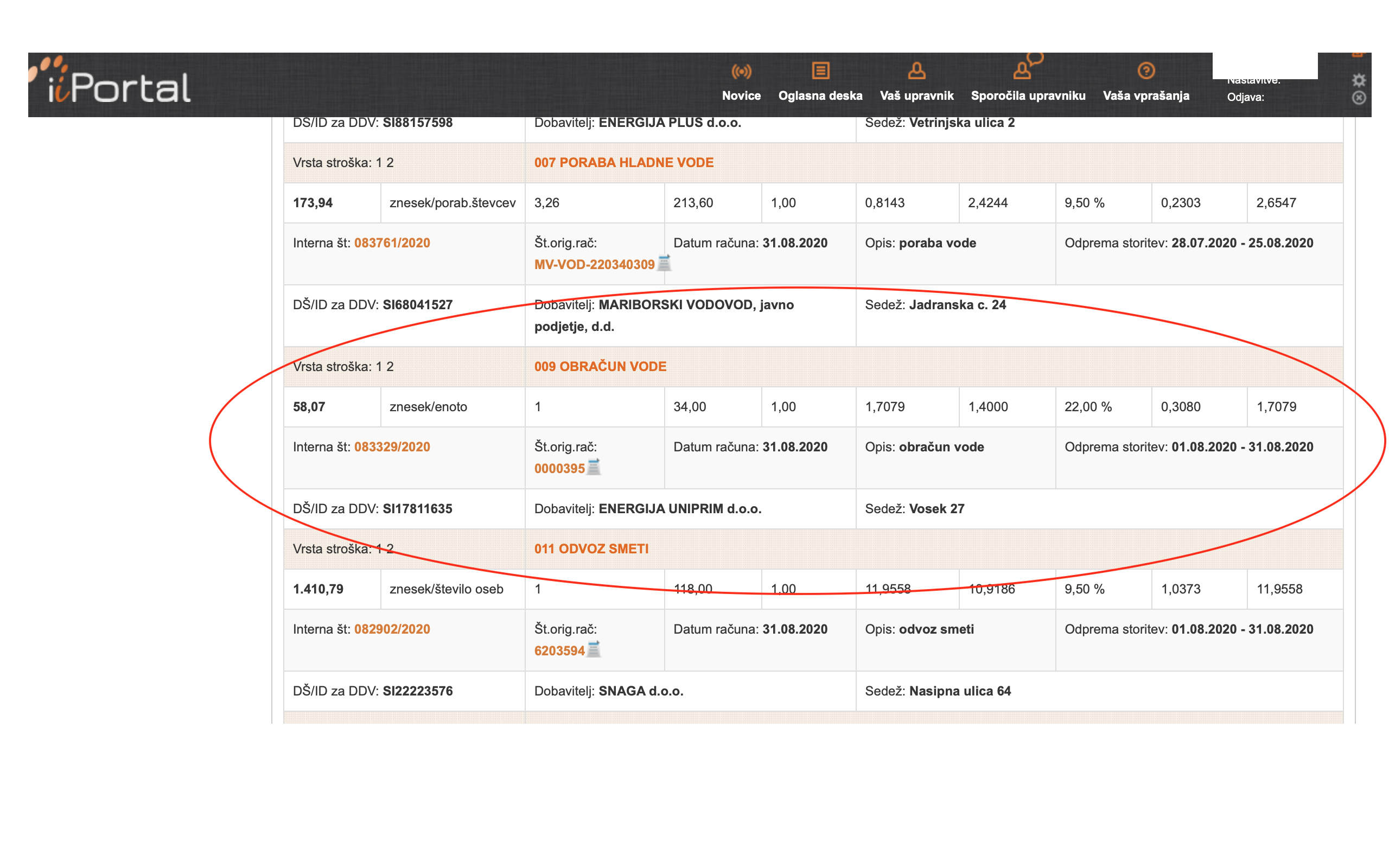Click 007 PORABA HLADNE VODE heading
This screenshot has height=868, width=1389.
pyautogui.click(x=624, y=162)
